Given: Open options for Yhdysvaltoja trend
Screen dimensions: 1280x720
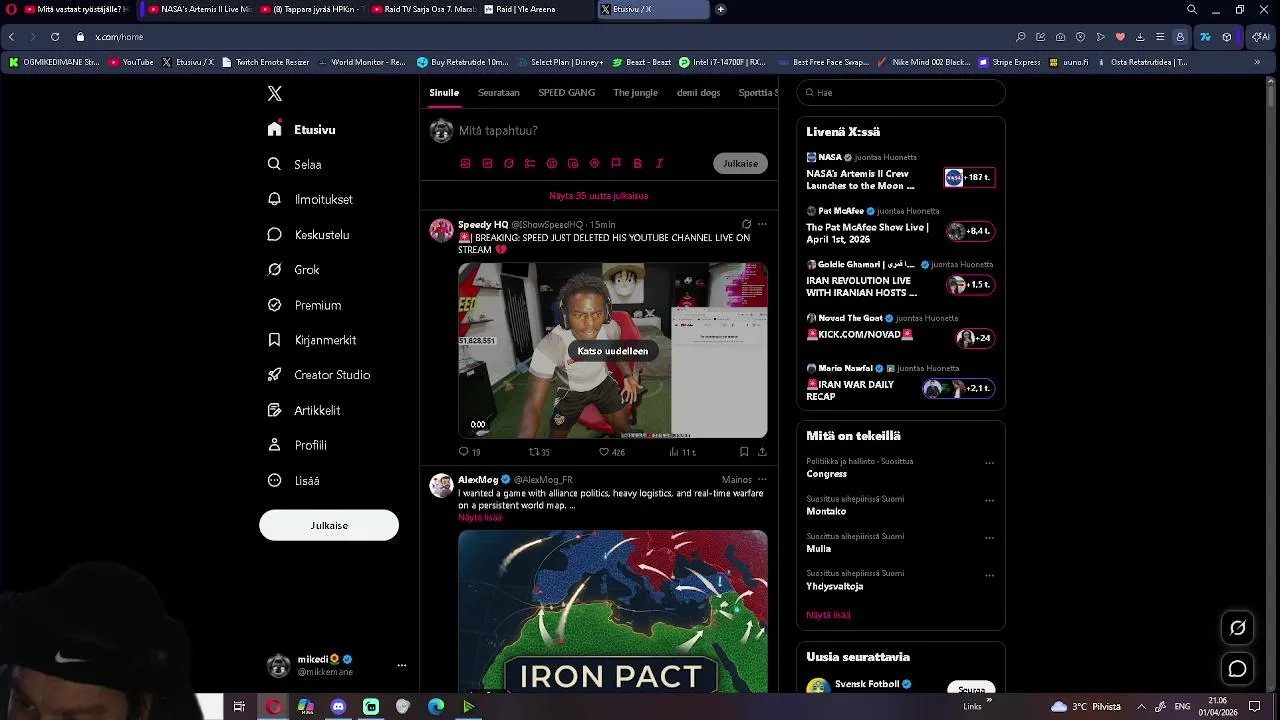Looking at the screenshot, I should (x=989, y=575).
